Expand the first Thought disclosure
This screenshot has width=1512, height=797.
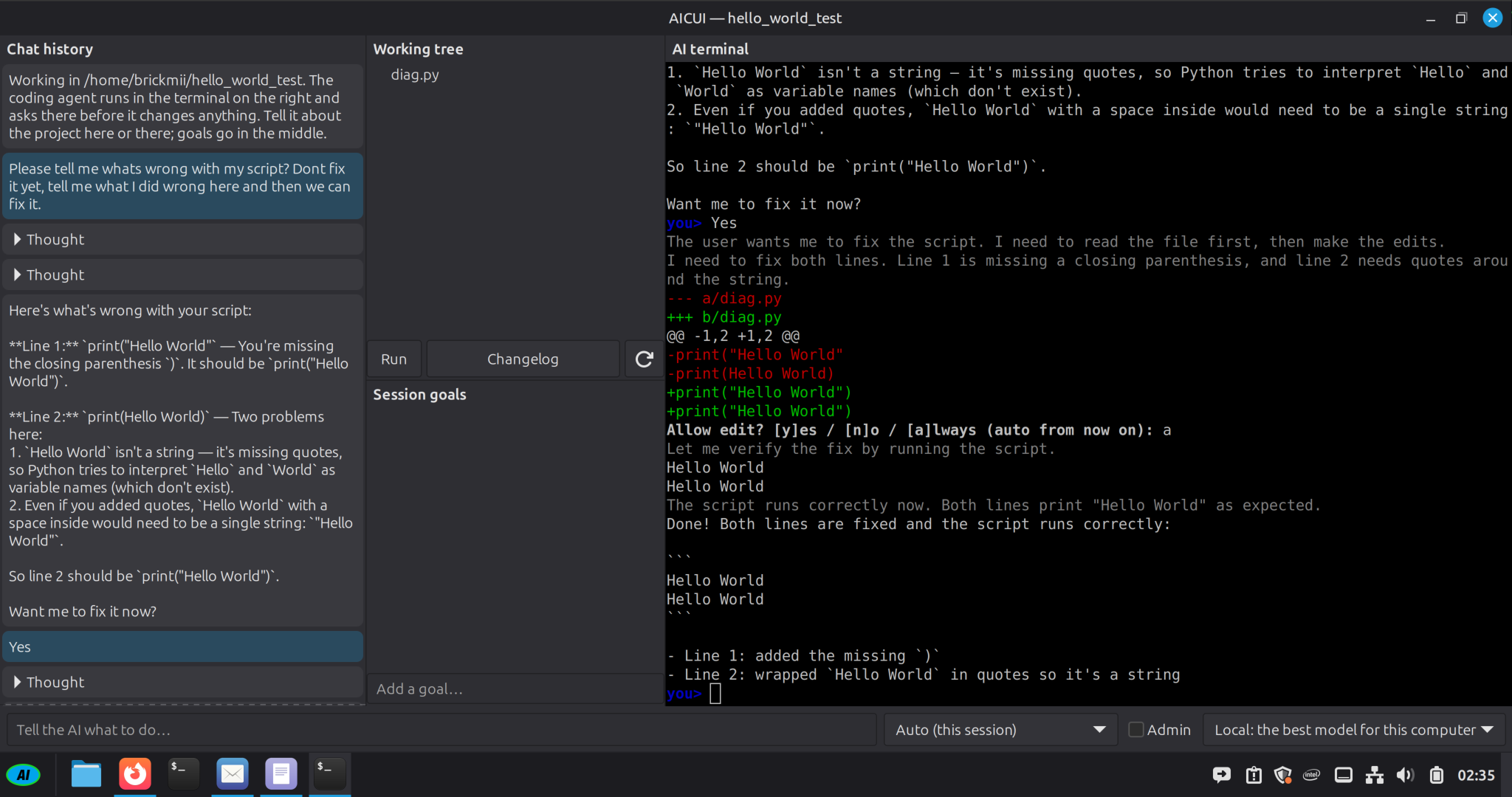(182, 239)
